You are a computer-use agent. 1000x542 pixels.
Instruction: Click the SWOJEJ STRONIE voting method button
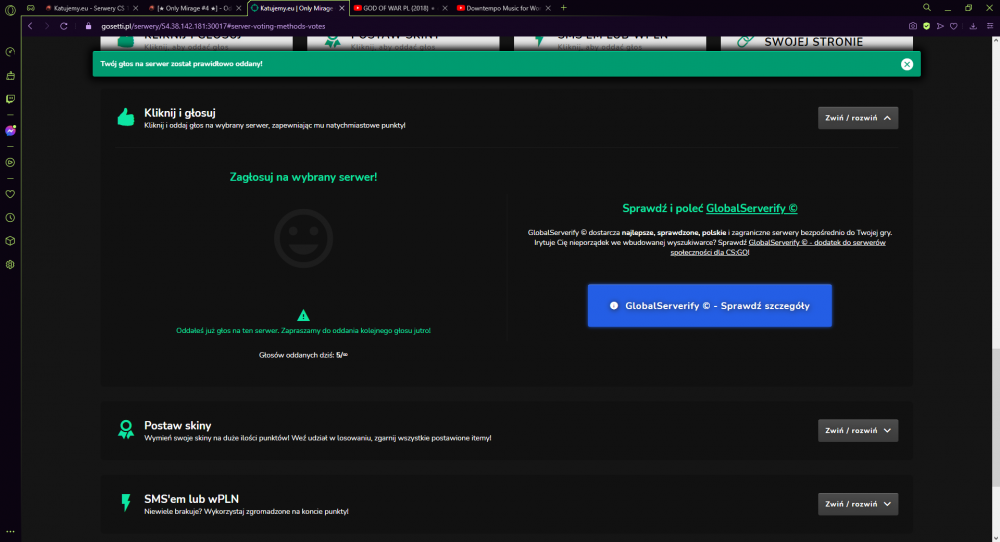(x=816, y=42)
